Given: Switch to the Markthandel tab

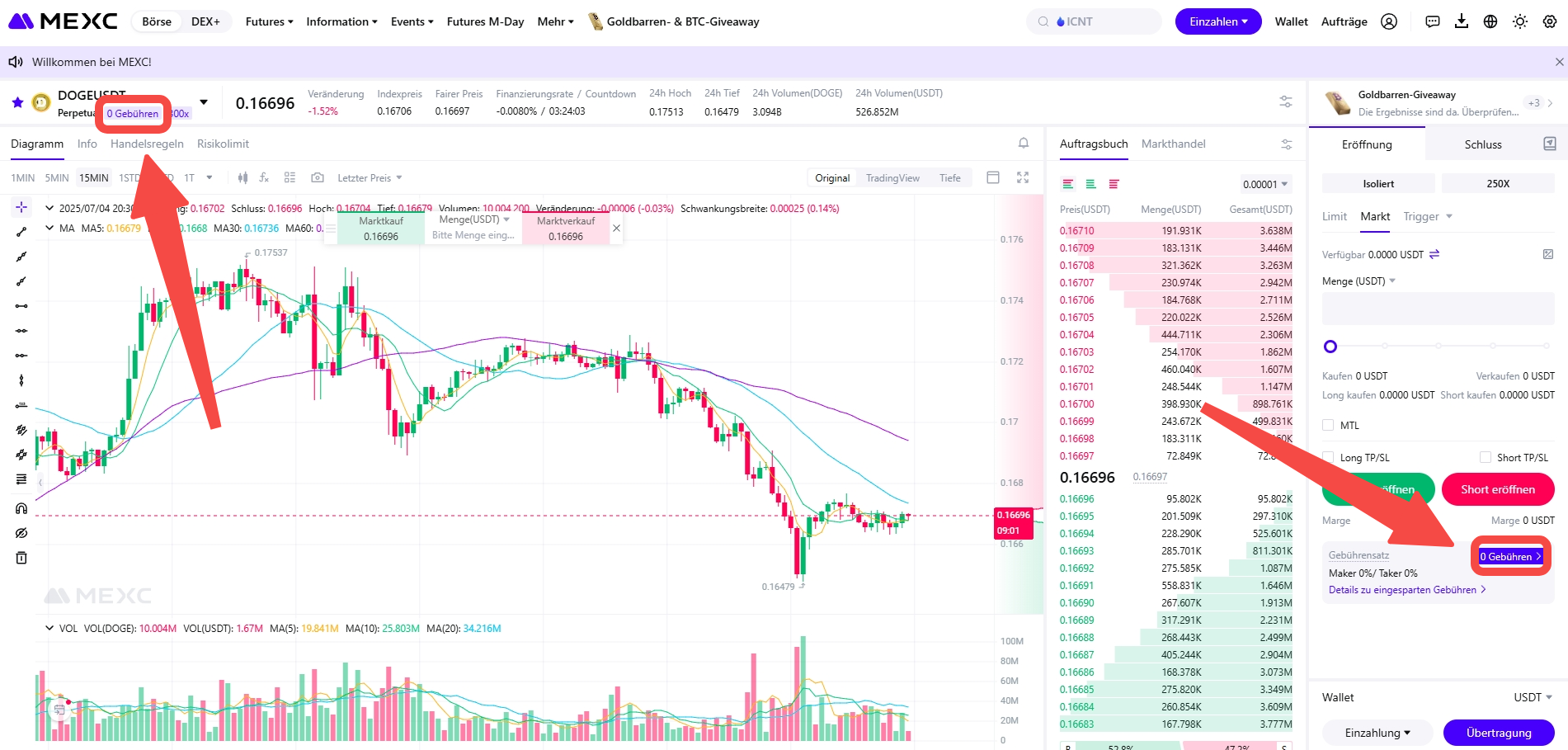Looking at the screenshot, I should (x=1173, y=144).
